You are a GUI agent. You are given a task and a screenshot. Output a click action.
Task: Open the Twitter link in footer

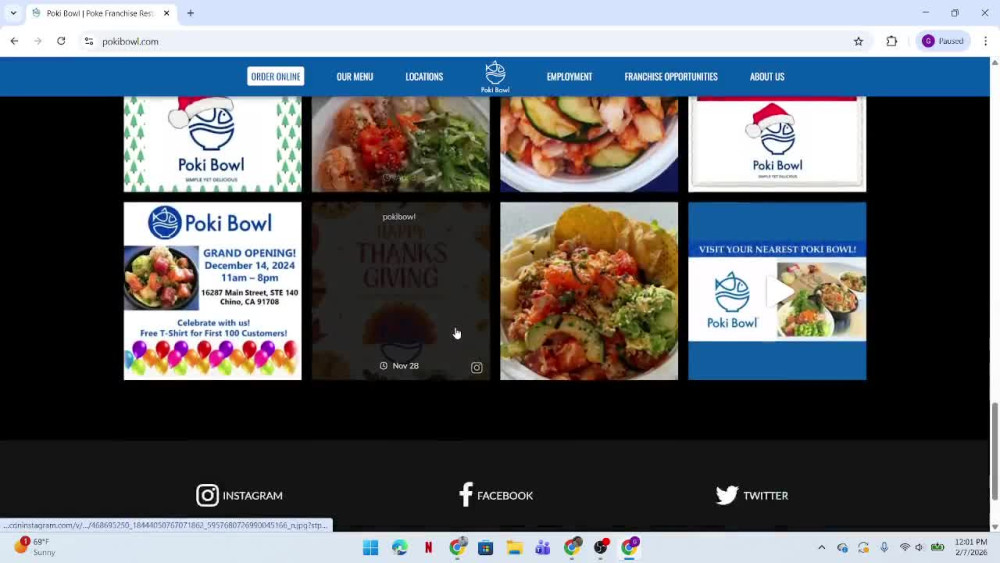point(752,495)
